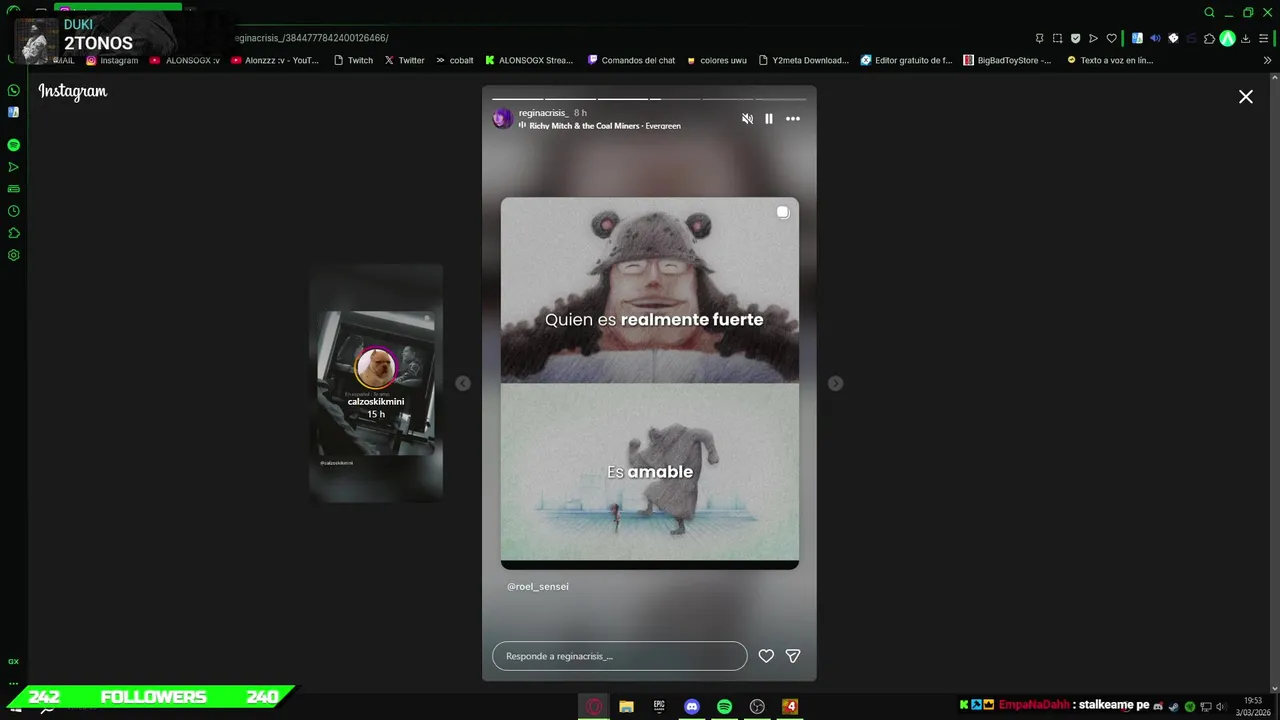The image size is (1280, 720).
Task: Click the carousel indicator on the shared post
Action: coord(783,212)
